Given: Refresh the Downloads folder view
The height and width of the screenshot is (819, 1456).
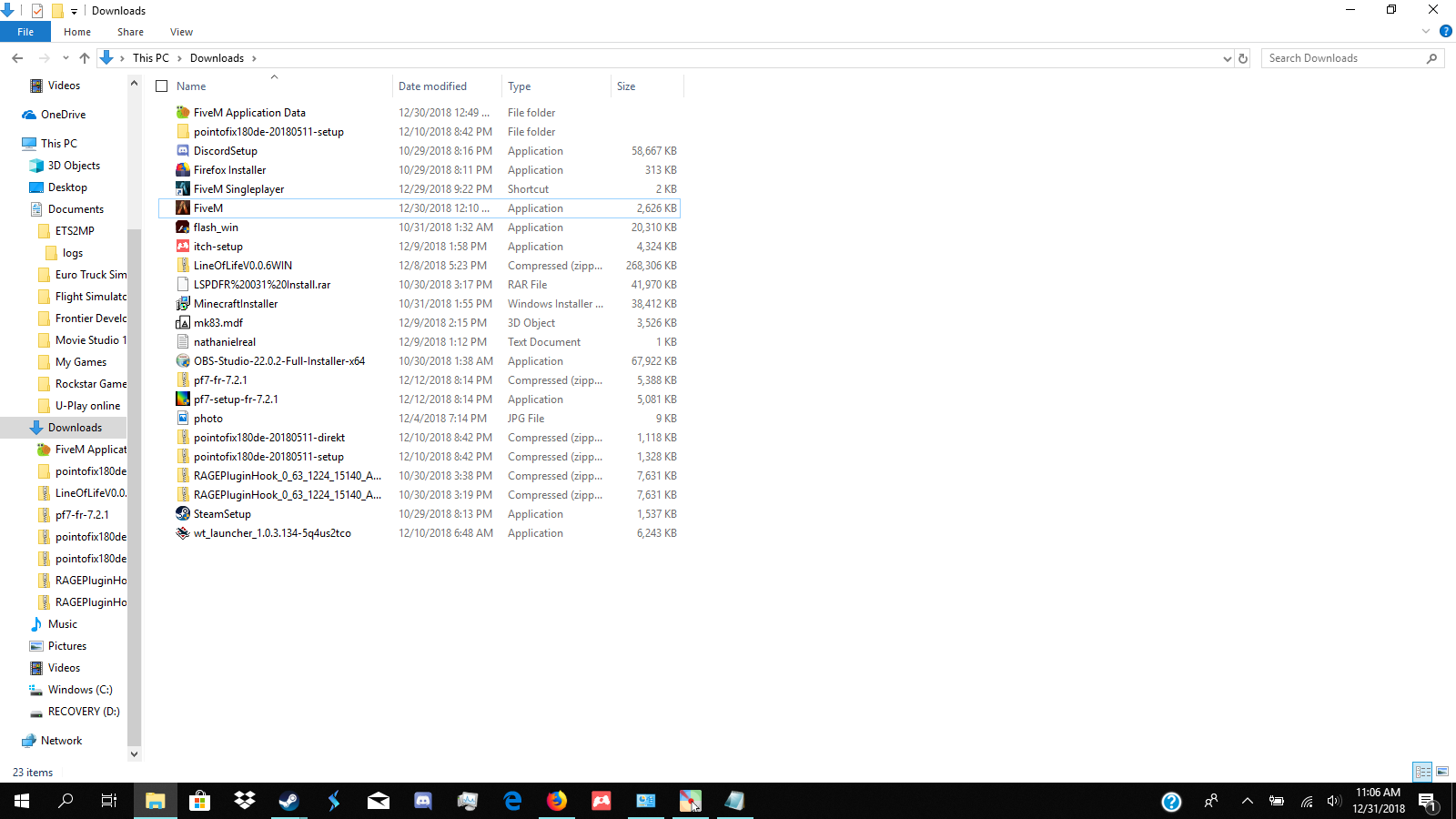Looking at the screenshot, I should pos(1243,58).
